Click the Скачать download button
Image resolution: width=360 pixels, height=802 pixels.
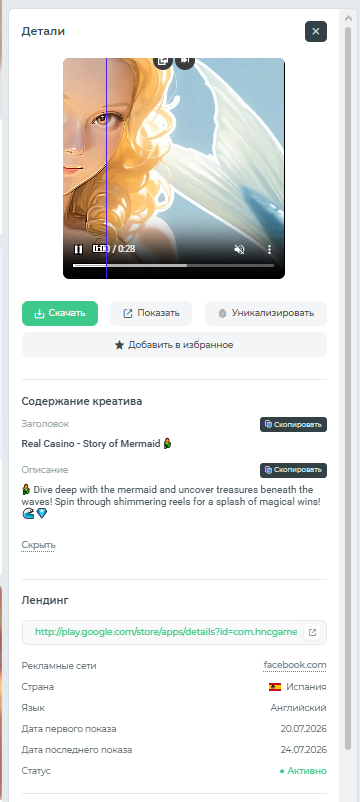(x=60, y=314)
